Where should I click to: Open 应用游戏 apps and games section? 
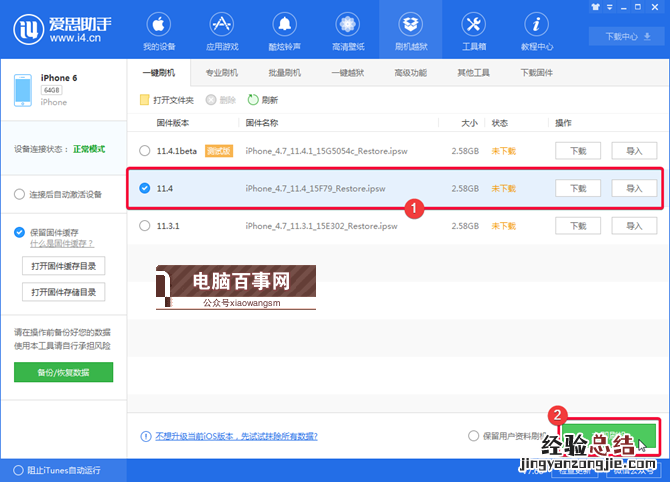222,31
